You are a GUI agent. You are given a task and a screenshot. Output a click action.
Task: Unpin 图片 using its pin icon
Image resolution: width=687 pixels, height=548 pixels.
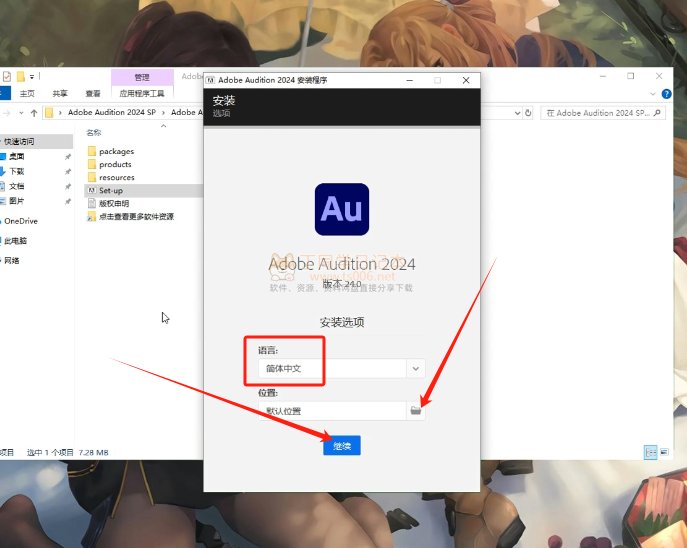tap(68, 202)
